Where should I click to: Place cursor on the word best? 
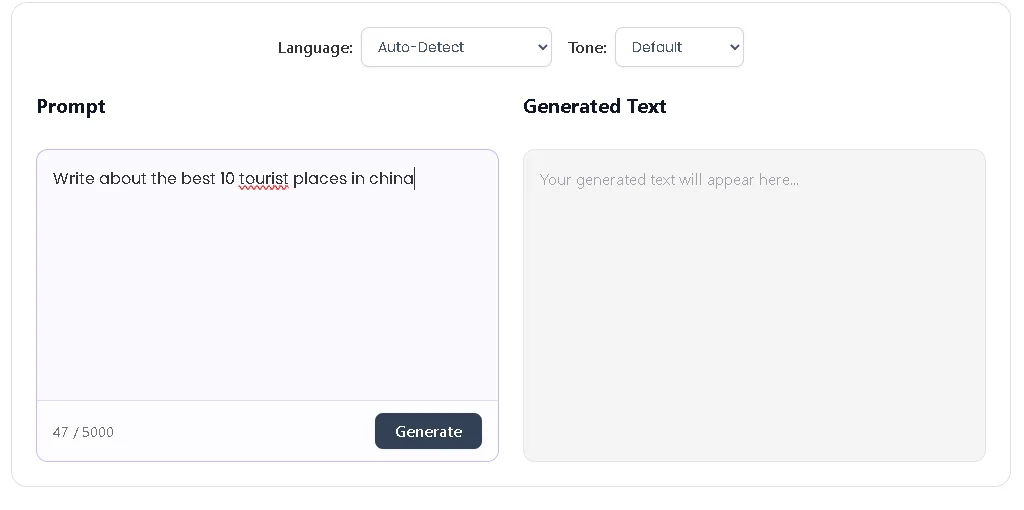(198, 179)
